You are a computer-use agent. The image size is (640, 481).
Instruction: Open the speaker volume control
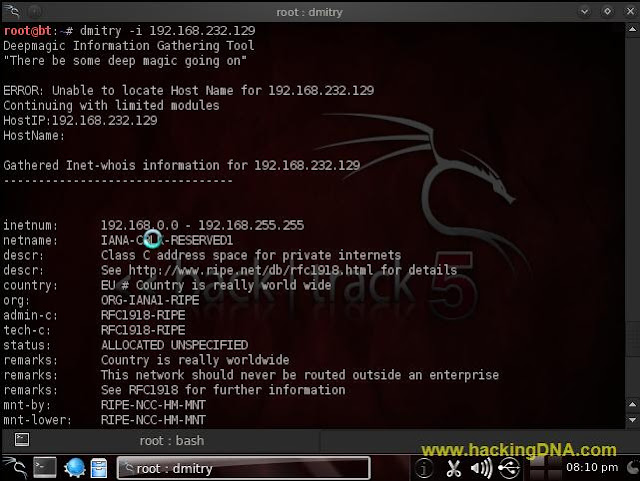482,468
